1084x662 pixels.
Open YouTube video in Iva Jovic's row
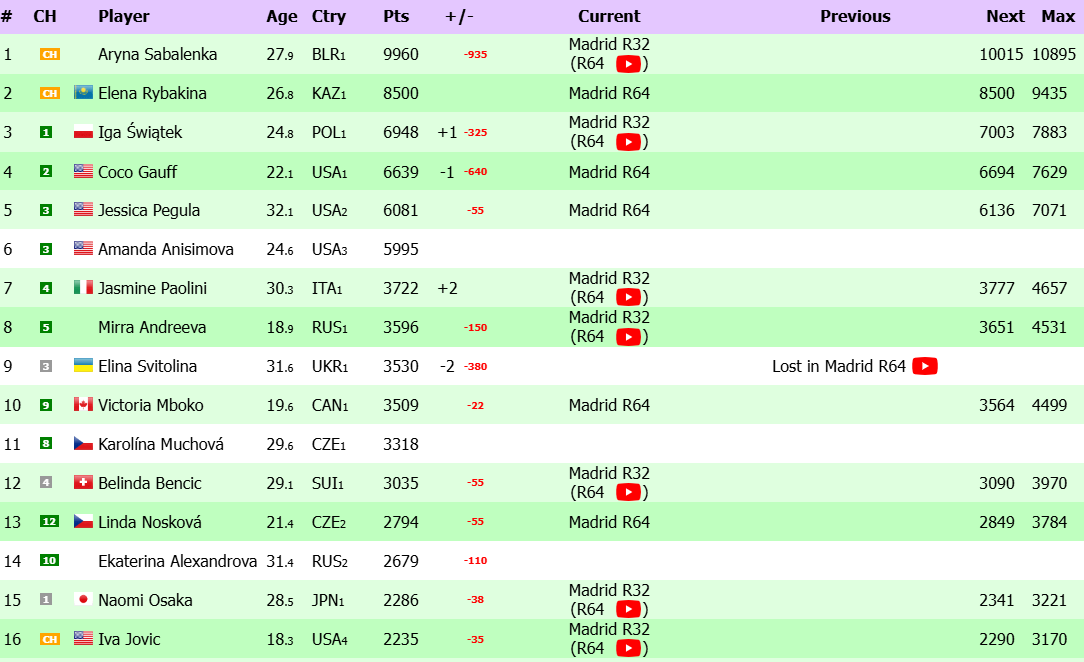(x=628, y=648)
